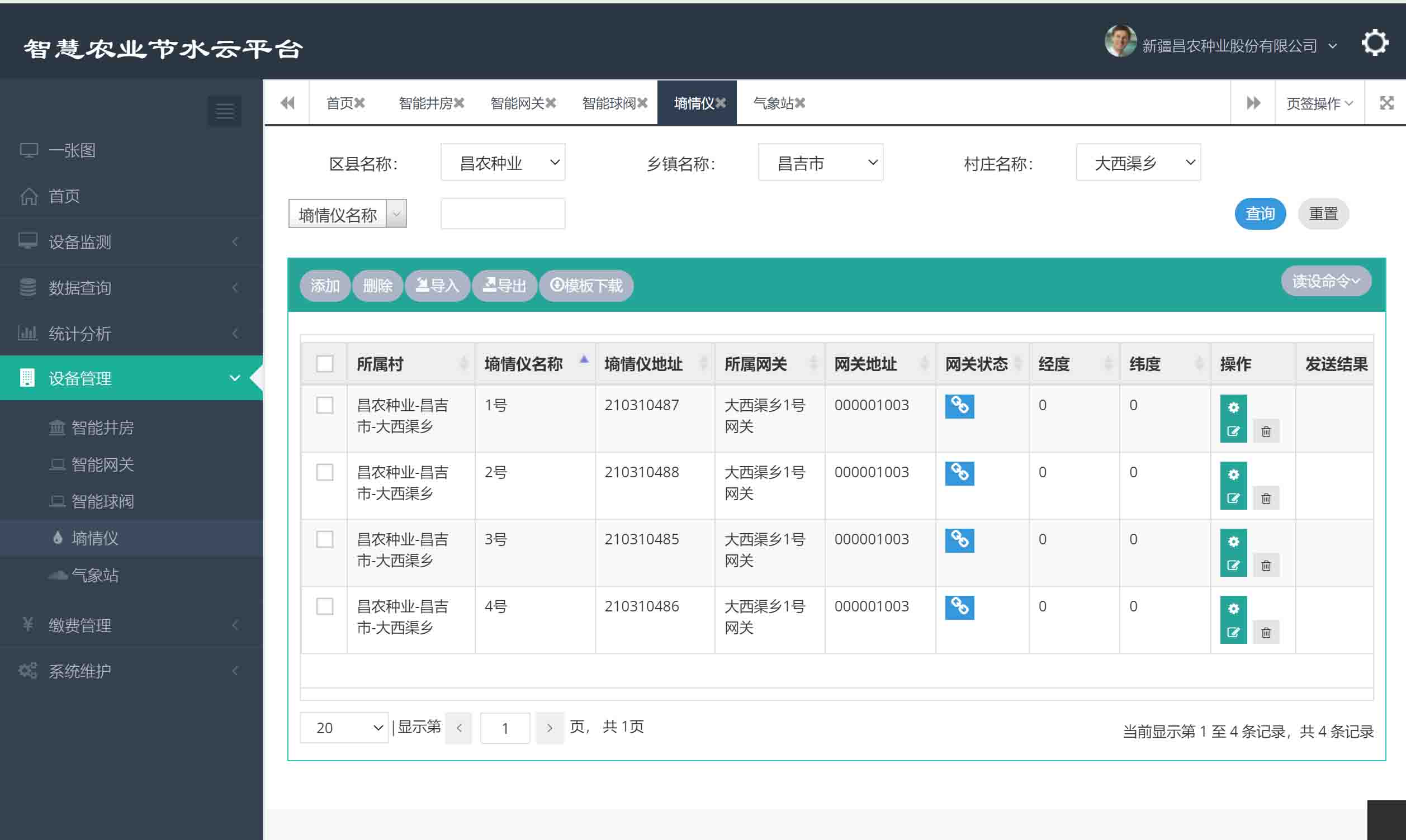1406x840 pixels.
Task: Check the select-all checkbox in table header
Action: coord(324,363)
